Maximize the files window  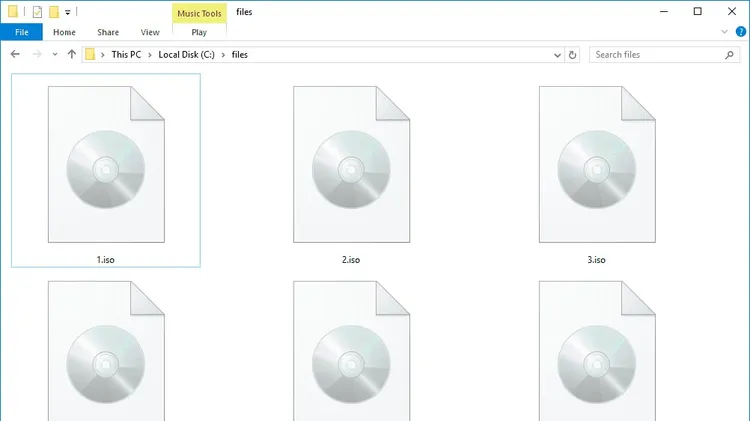(x=698, y=11)
